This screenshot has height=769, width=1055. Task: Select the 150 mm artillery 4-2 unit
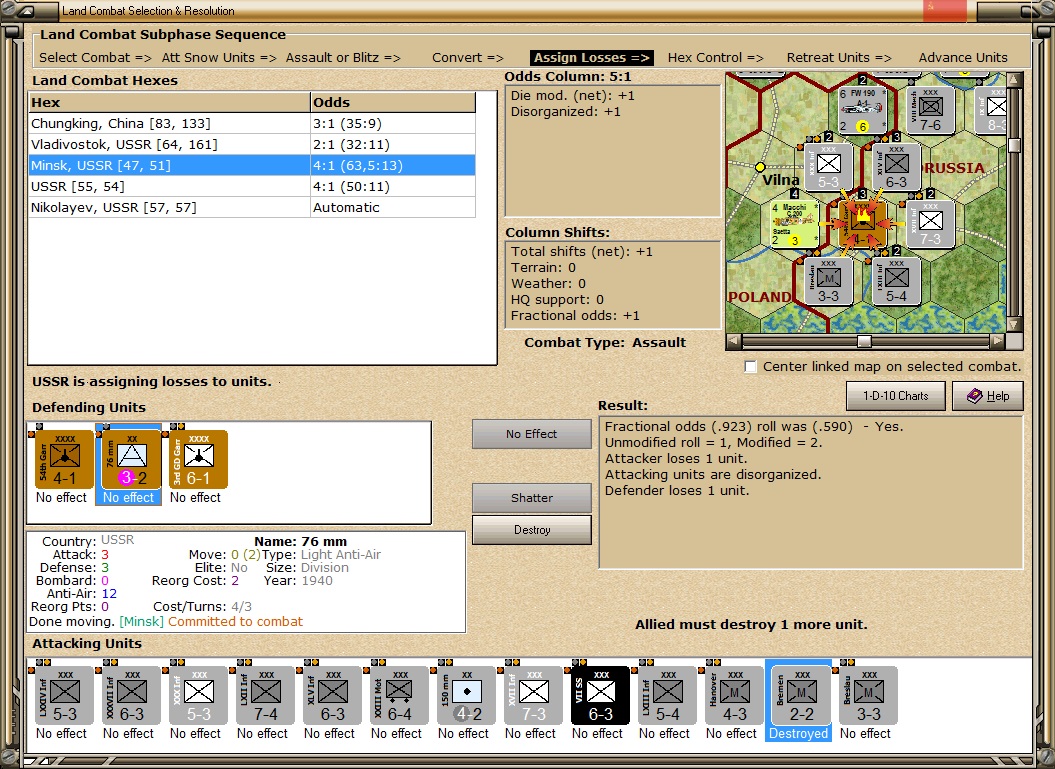click(466, 695)
